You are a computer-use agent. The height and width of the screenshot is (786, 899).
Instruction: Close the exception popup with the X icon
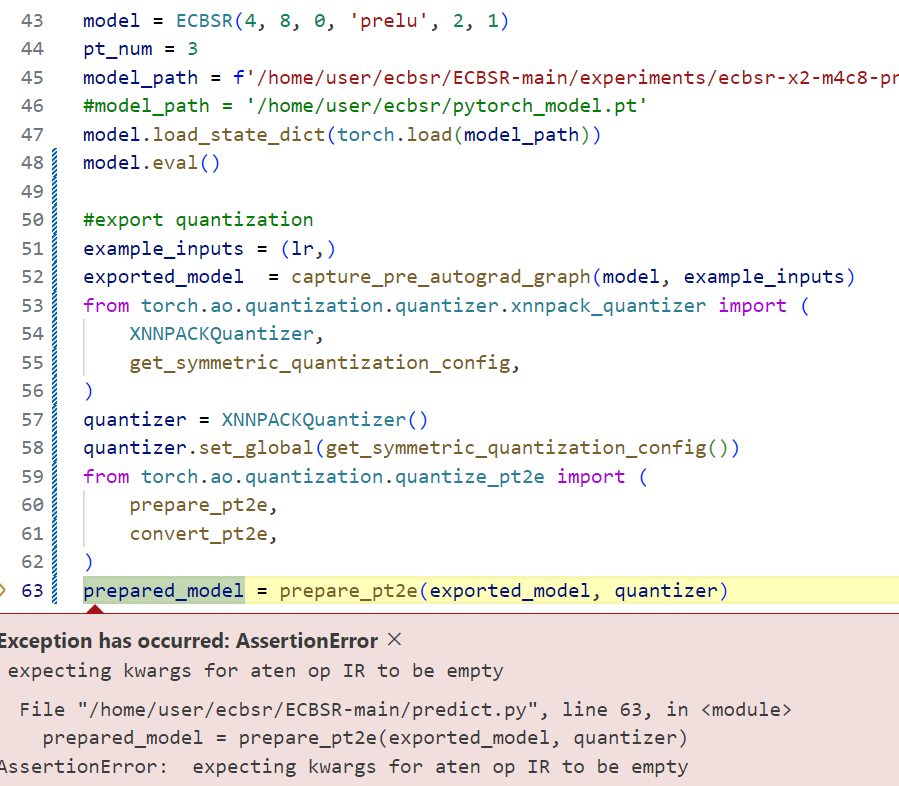[x=394, y=640]
